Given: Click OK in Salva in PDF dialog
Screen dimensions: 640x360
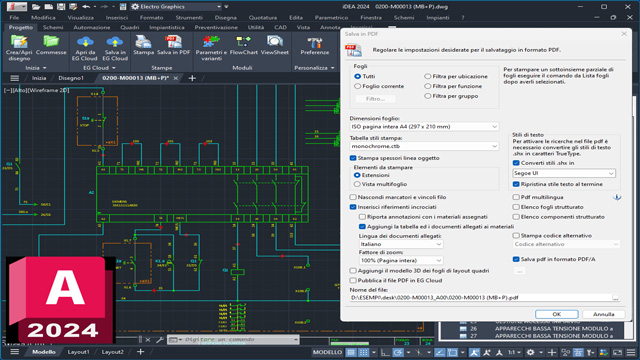Looking at the screenshot, I should point(557,314).
